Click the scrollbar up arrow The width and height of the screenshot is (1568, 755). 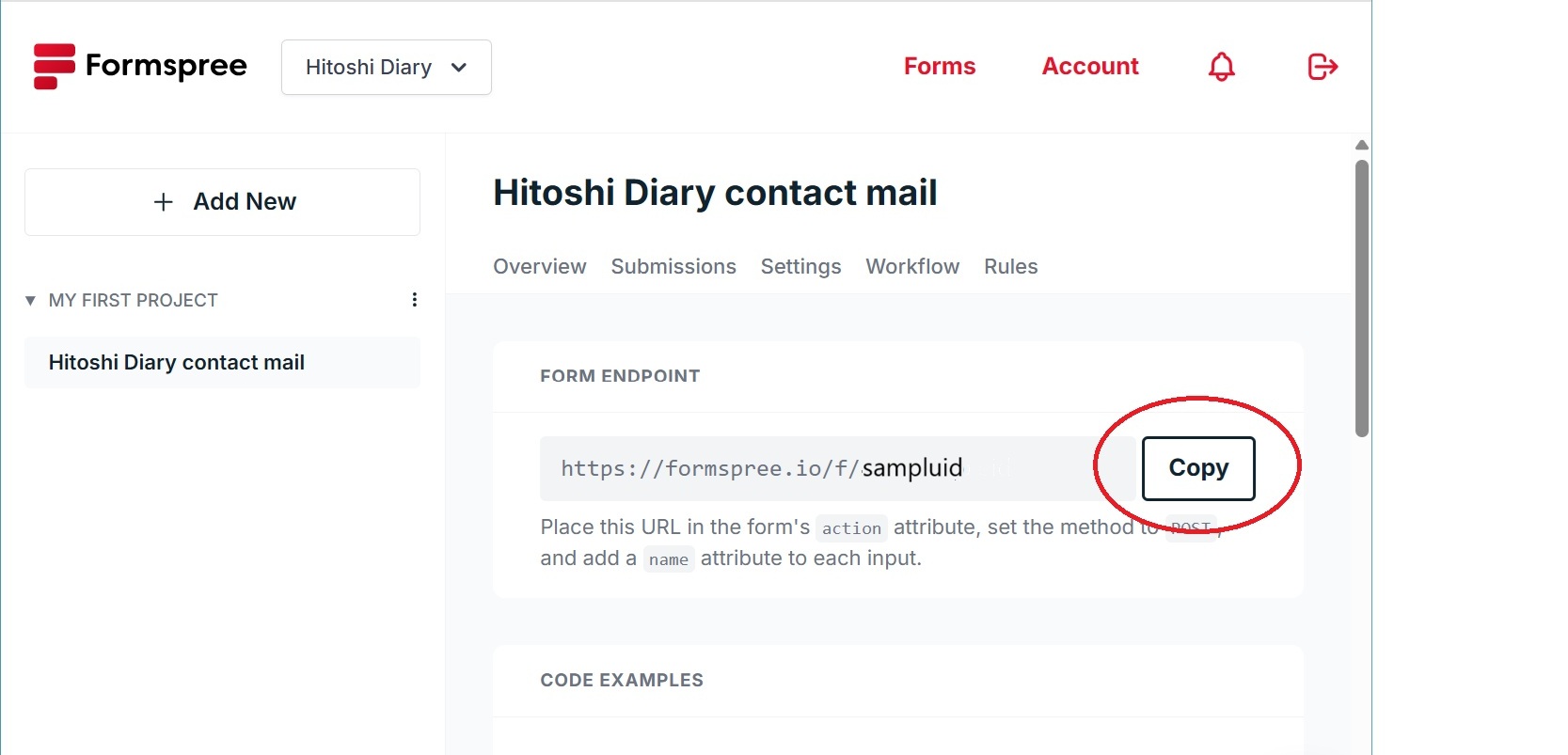pyautogui.click(x=1361, y=146)
